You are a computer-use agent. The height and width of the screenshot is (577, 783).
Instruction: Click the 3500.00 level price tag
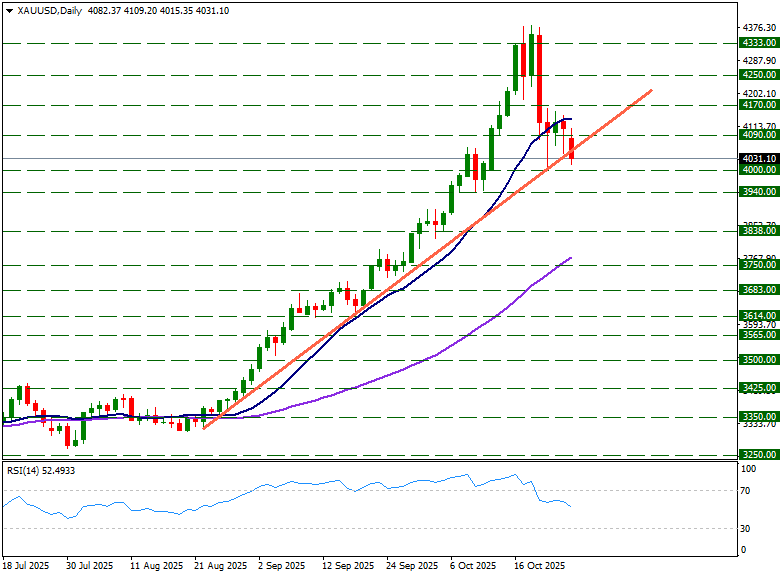pos(759,359)
